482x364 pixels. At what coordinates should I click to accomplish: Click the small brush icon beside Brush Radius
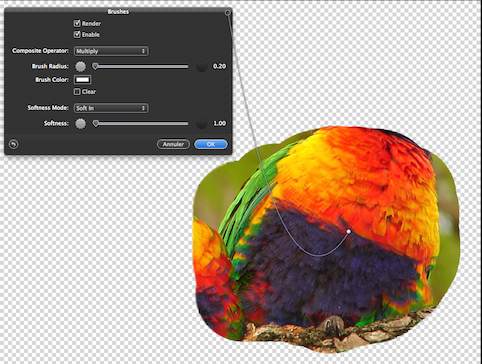[80, 66]
